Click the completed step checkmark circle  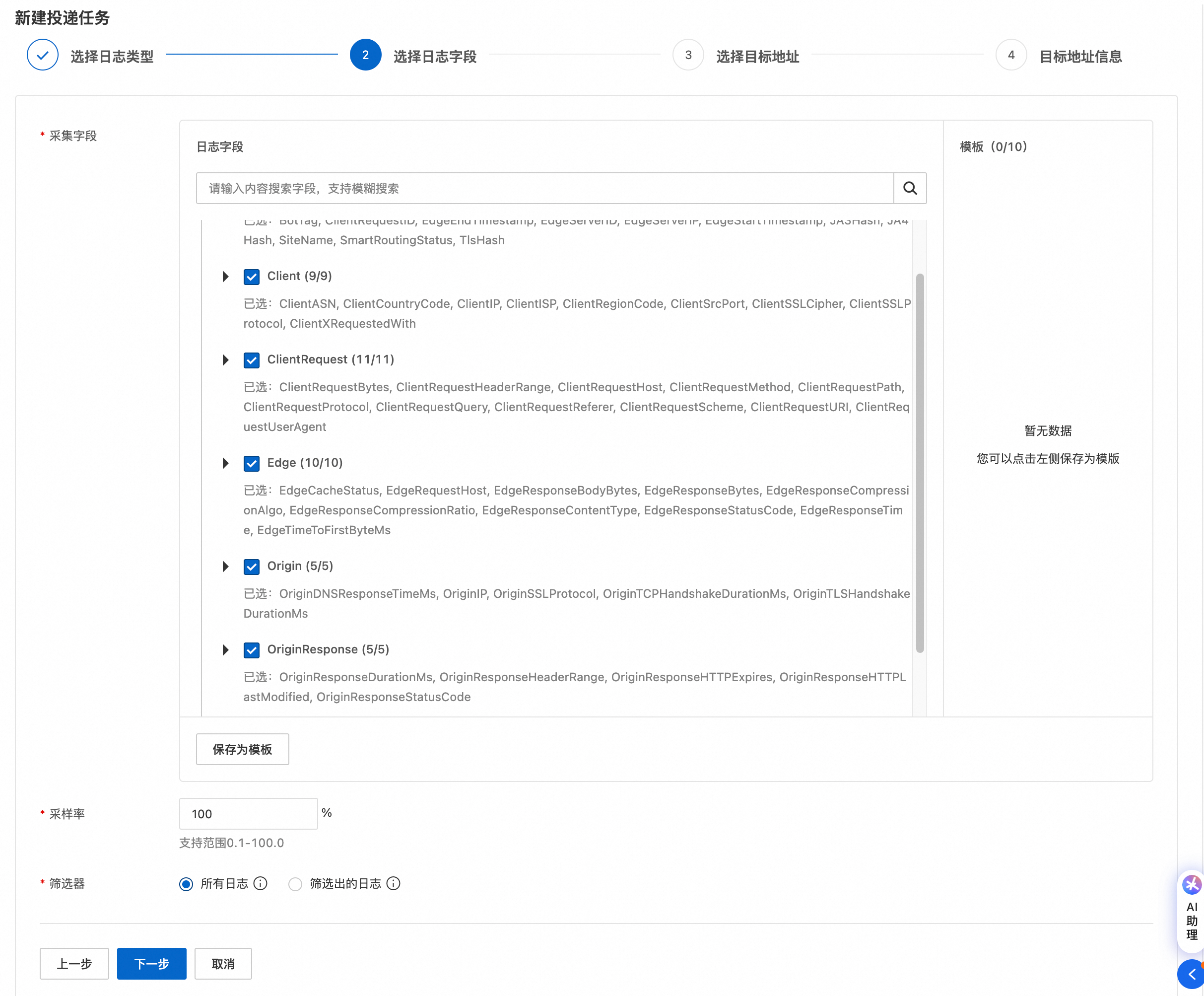(42, 55)
